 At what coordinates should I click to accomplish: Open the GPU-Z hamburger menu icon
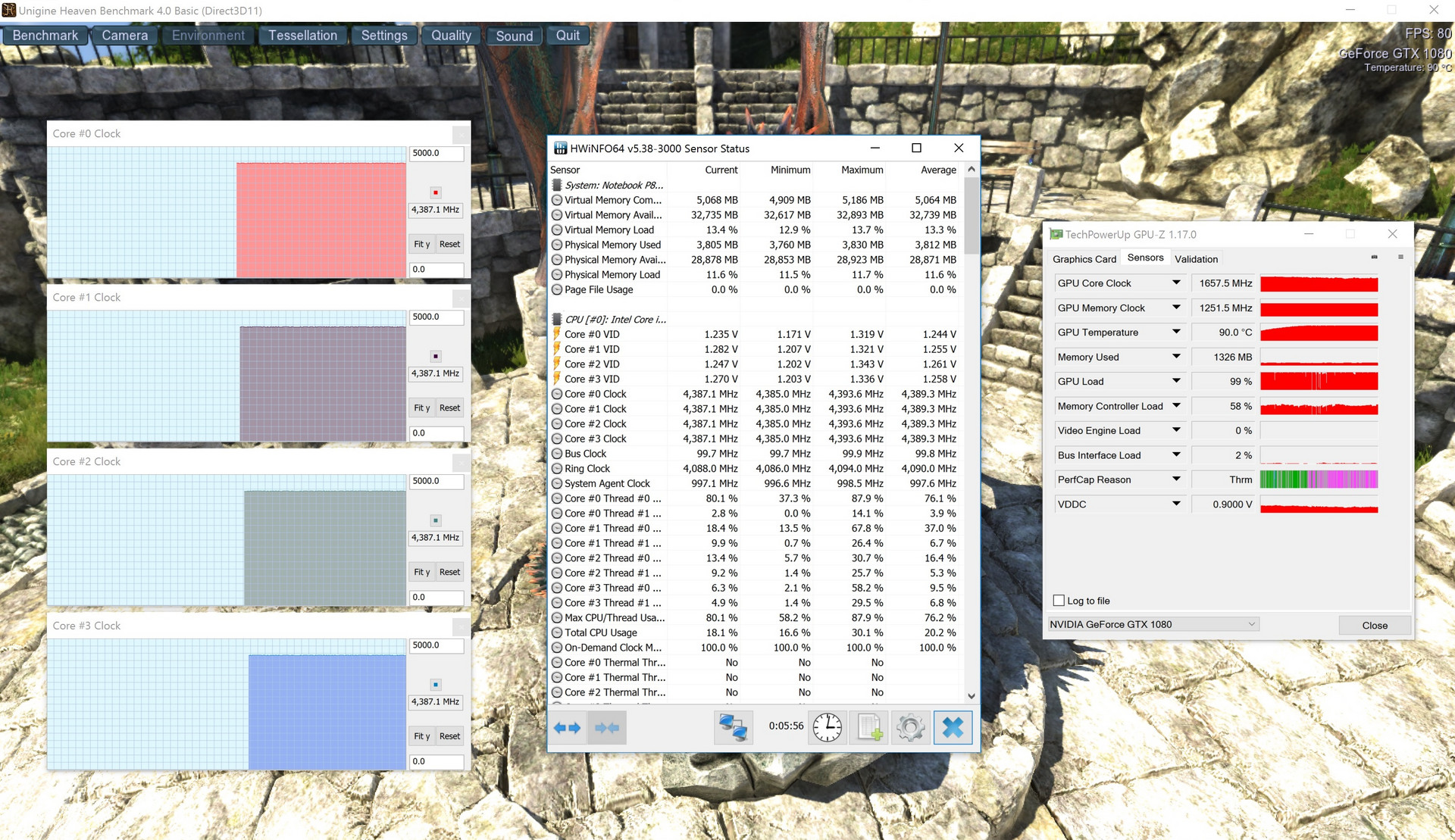[1400, 258]
